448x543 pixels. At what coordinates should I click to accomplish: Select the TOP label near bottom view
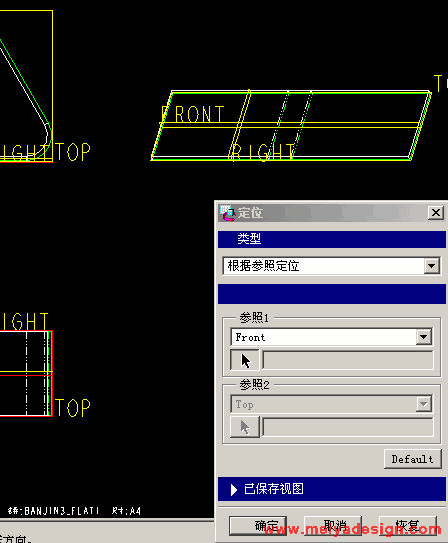73,408
